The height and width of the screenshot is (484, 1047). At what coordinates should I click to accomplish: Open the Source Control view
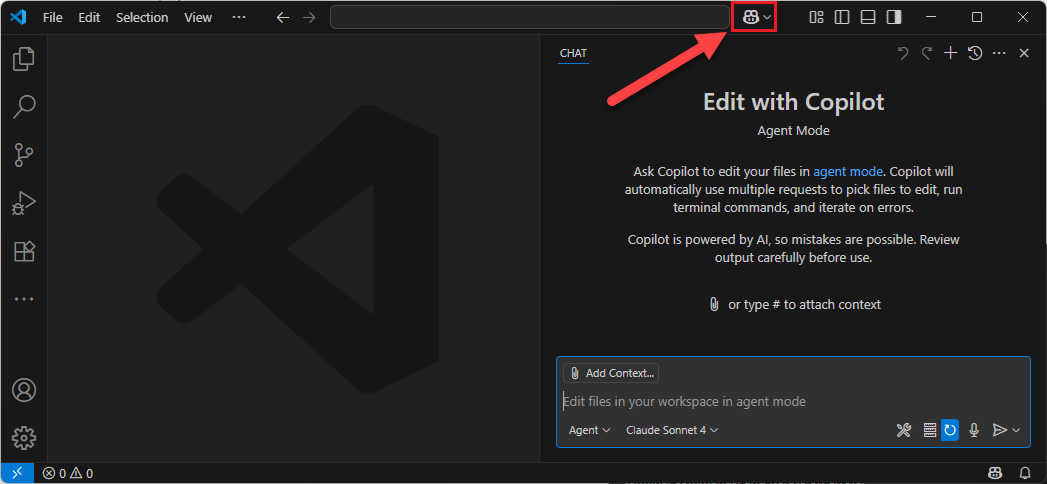(x=23, y=154)
